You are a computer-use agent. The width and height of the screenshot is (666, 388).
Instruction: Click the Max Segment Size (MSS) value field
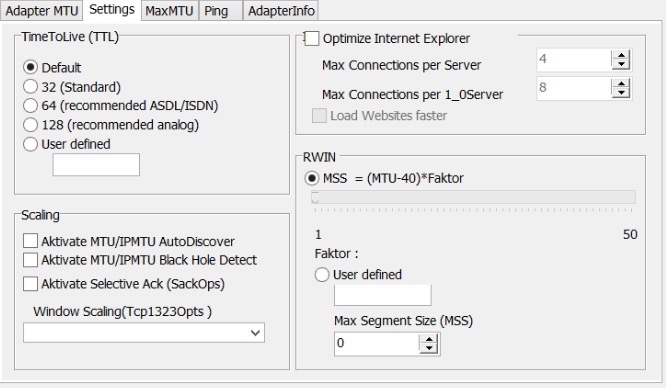coord(376,343)
